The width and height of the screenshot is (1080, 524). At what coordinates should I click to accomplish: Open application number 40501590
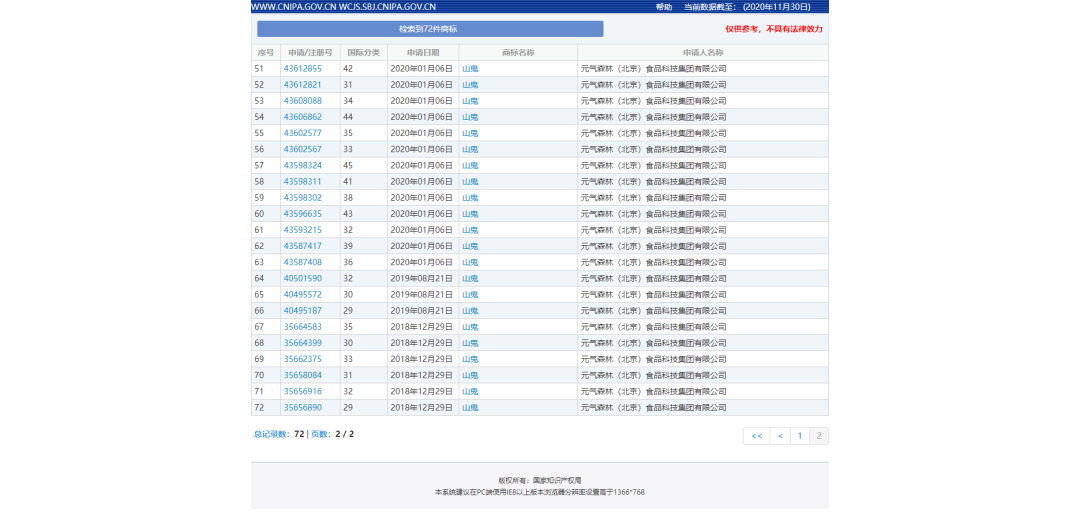tap(302, 278)
